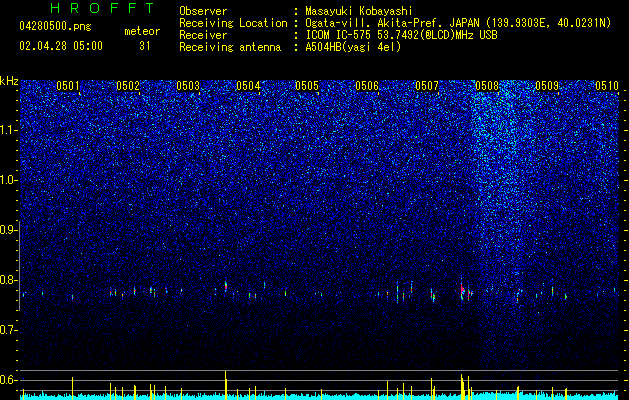Click the 0509 time marker
629x400 pixels.
(x=547, y=85)
